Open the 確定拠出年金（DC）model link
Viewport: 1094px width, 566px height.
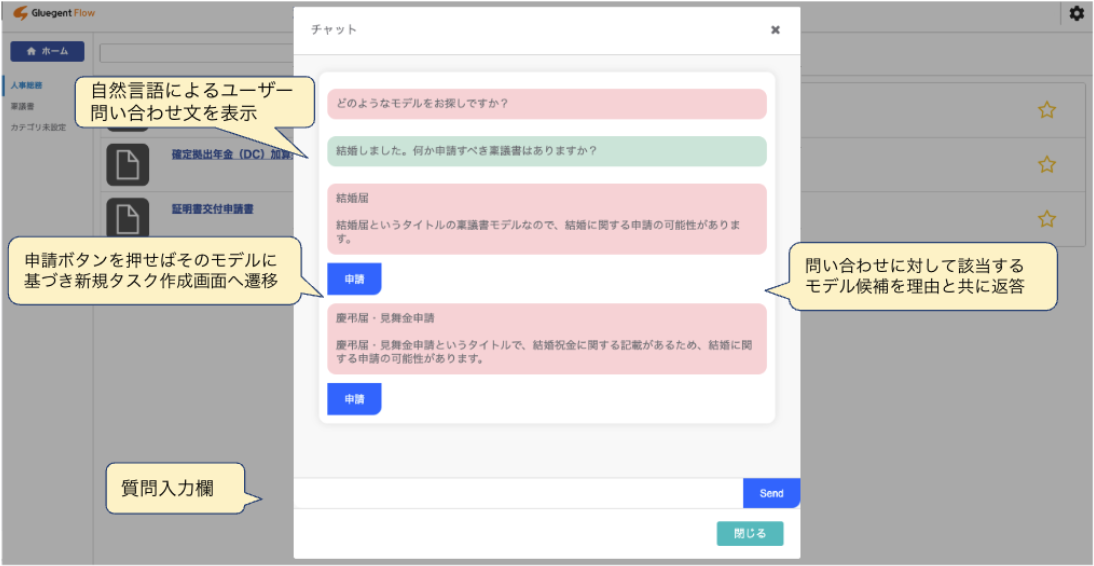click(230, 154)
